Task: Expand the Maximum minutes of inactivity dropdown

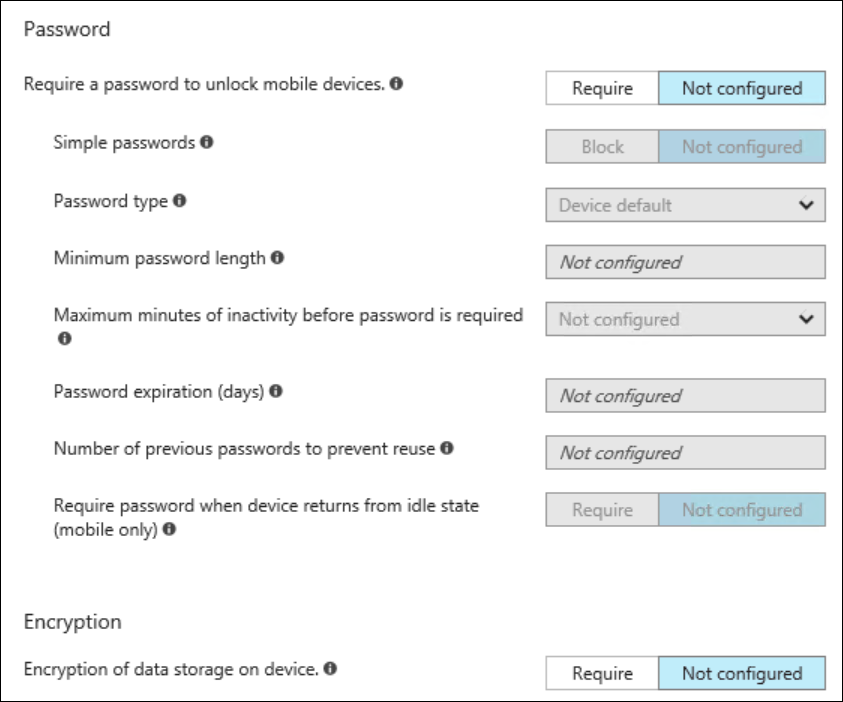Action: [685, 319]
